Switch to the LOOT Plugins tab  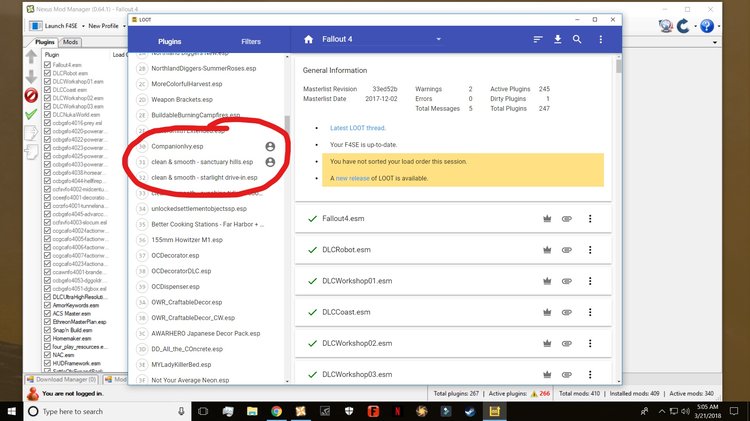[169, 42]
